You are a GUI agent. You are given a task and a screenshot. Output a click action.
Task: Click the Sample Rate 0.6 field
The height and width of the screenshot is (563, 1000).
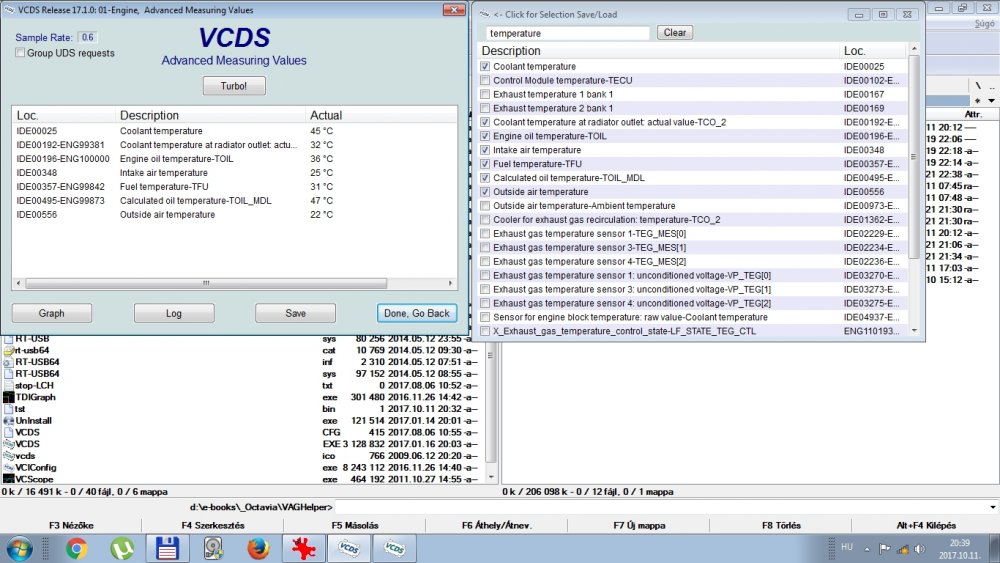click(x=88, y=37)
